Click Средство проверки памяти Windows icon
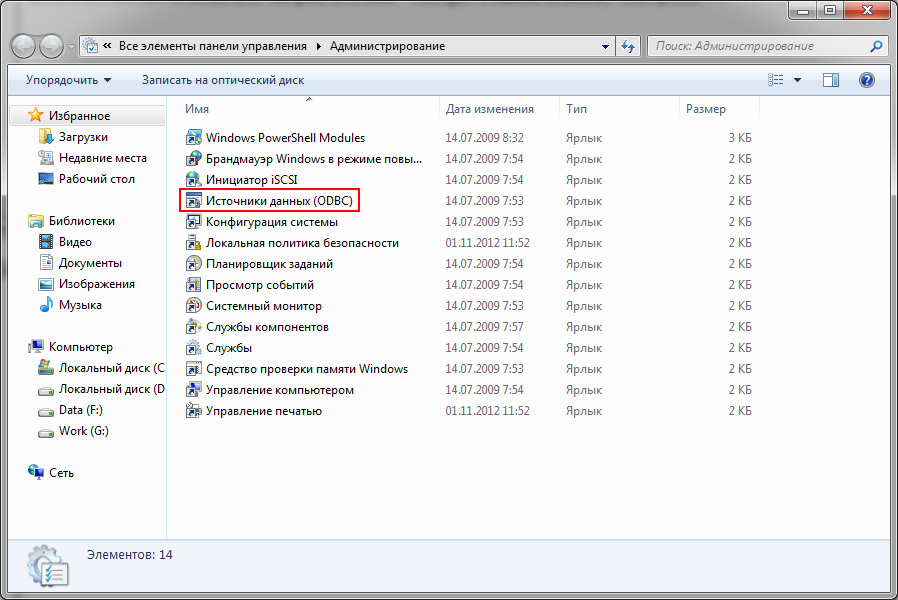898x600 pixels. click(194, 369)
